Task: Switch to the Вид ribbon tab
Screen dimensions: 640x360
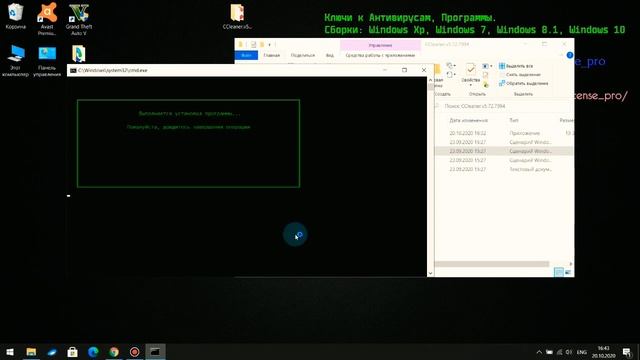Action: (x=329, y=55)
